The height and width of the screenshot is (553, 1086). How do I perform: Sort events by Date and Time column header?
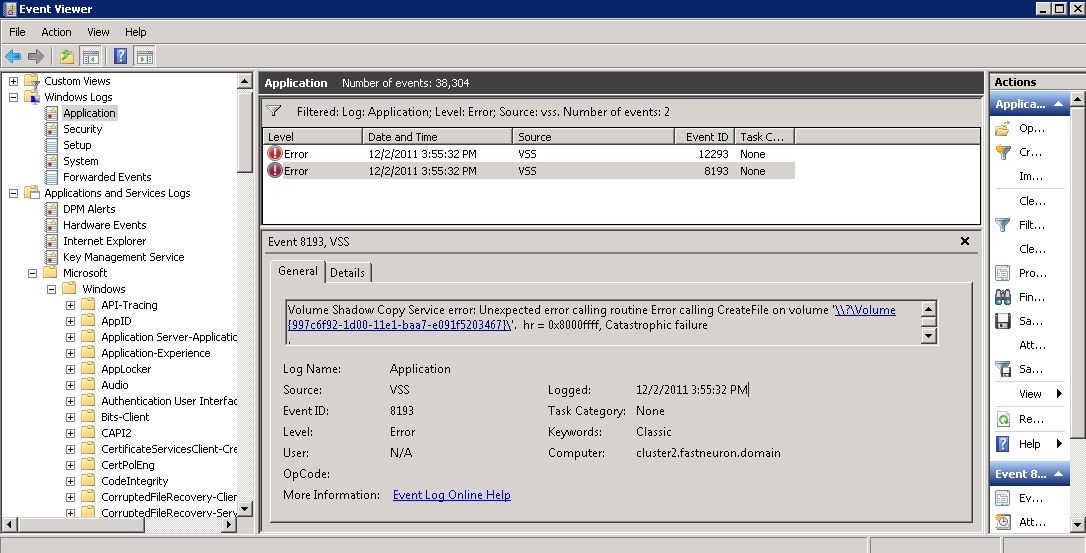pos(438,137)
